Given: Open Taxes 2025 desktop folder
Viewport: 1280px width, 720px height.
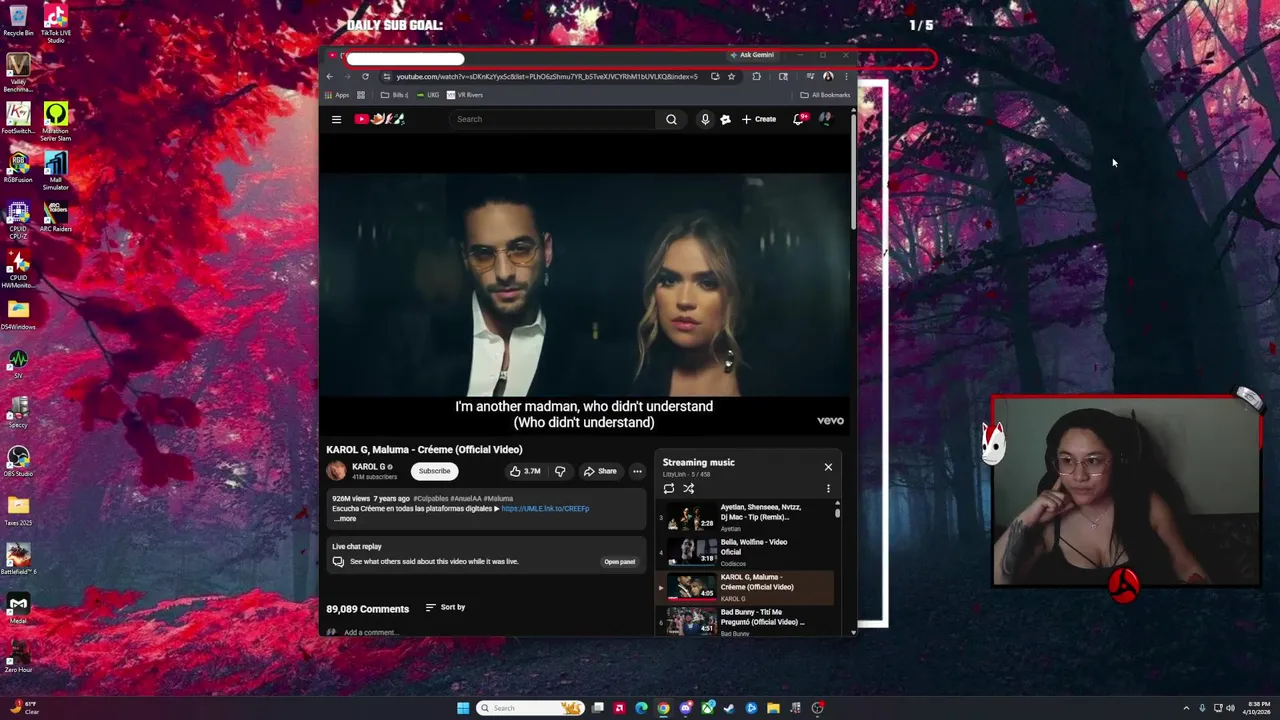Looking at the screenshot, I should click(18, 510).
